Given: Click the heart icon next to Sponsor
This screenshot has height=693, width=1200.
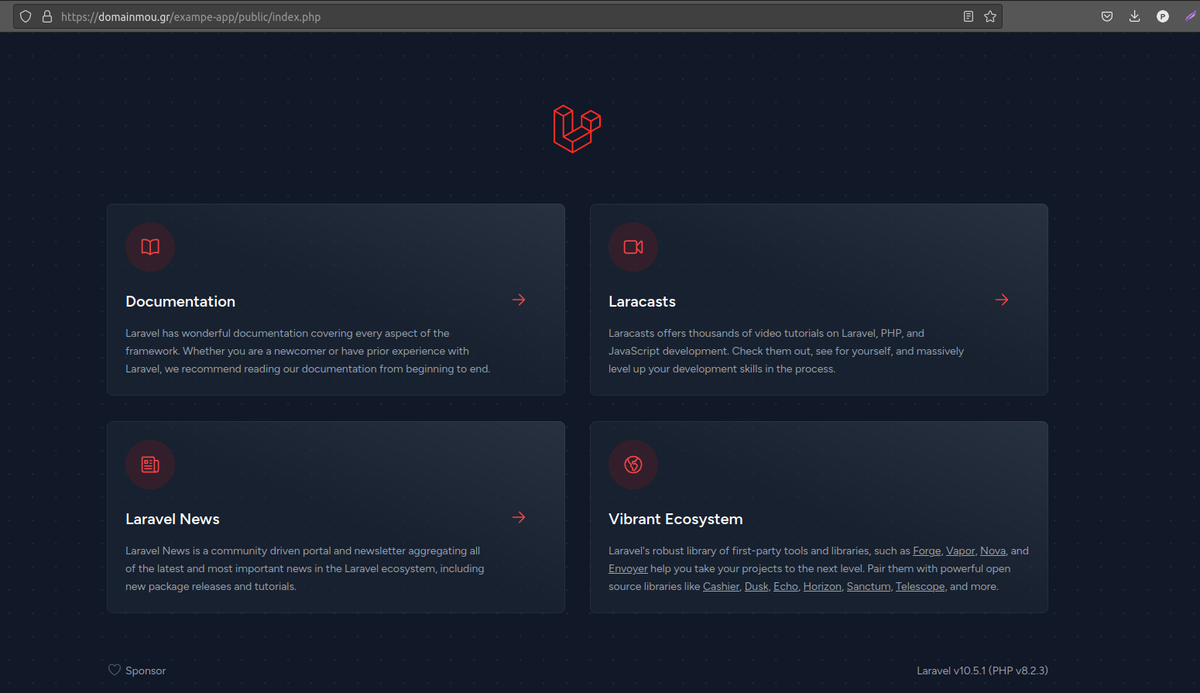Looking at the screenshot, I should pyautogui.click(x=114, y=670).
